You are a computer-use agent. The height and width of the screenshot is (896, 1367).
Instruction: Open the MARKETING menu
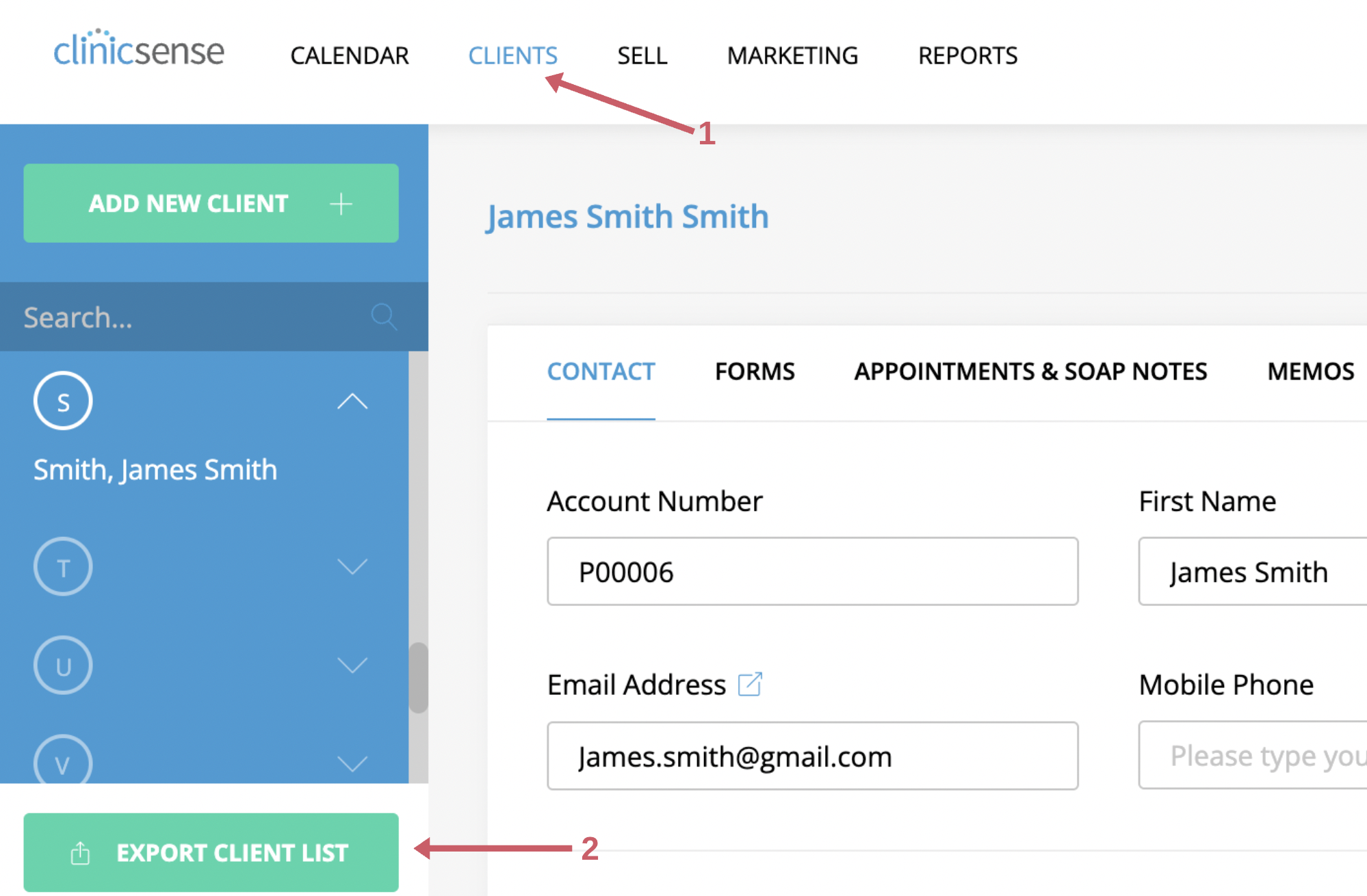pos(792,55)
